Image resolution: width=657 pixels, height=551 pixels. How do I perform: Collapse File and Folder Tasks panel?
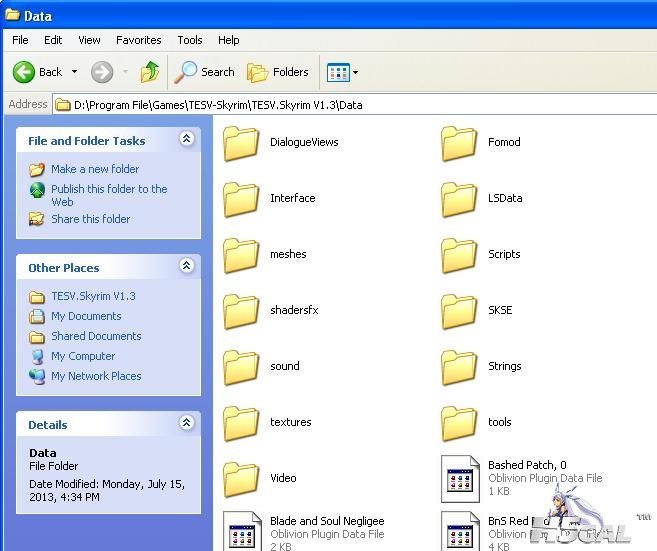186,138
